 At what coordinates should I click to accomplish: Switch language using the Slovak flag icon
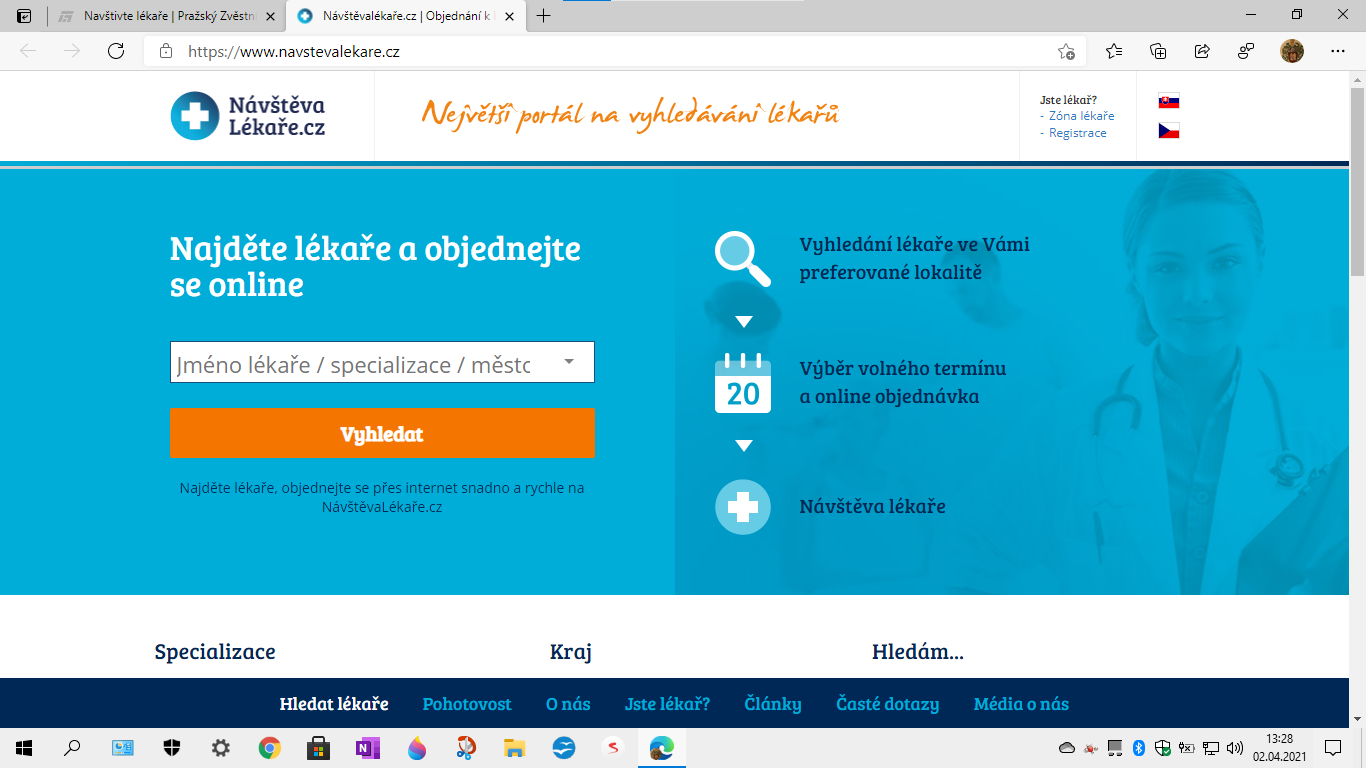tap(1168, 100)
